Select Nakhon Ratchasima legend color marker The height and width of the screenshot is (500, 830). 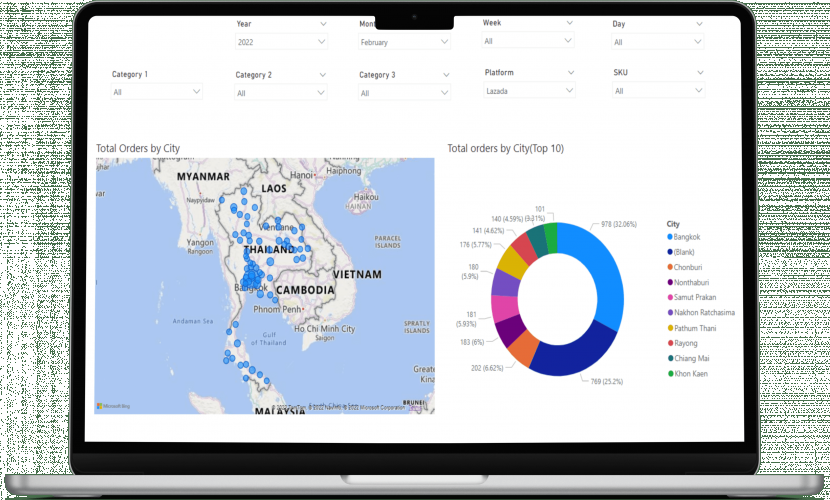click(670, 313)
